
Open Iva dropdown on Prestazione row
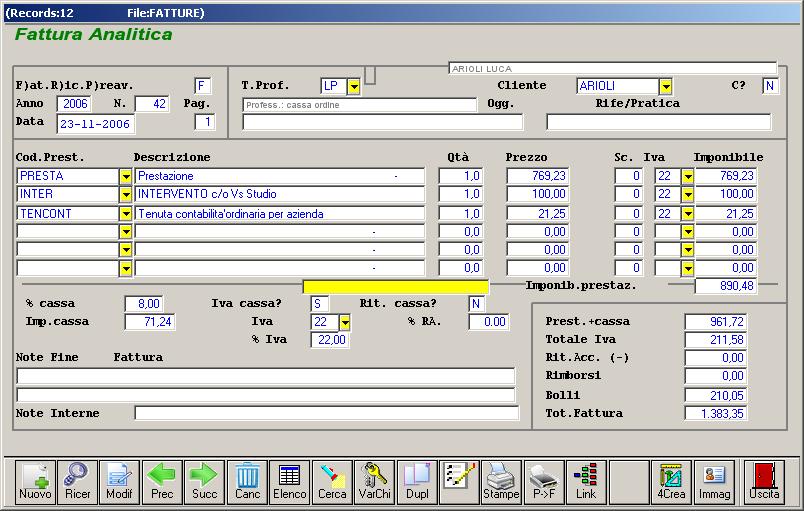click(688, 176)
